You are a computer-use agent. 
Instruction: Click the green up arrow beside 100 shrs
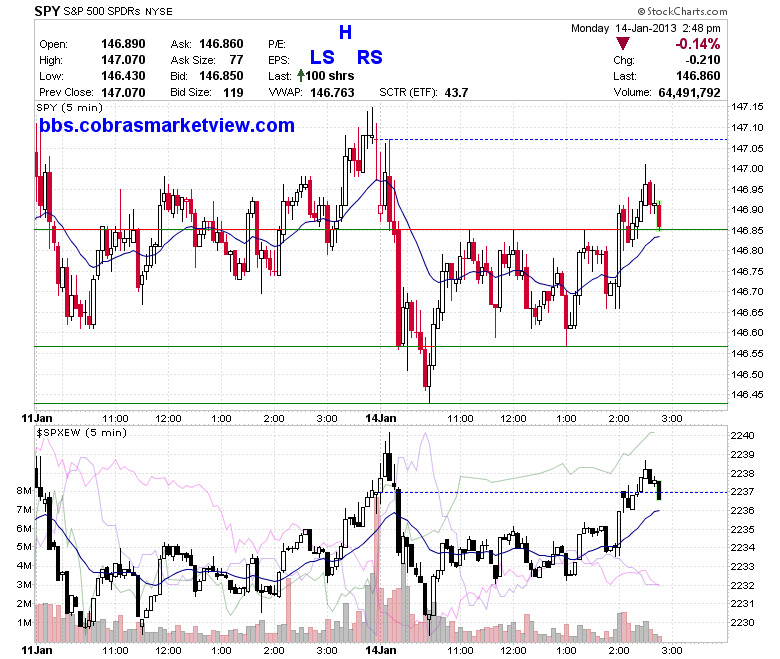(x=301, y=76)
